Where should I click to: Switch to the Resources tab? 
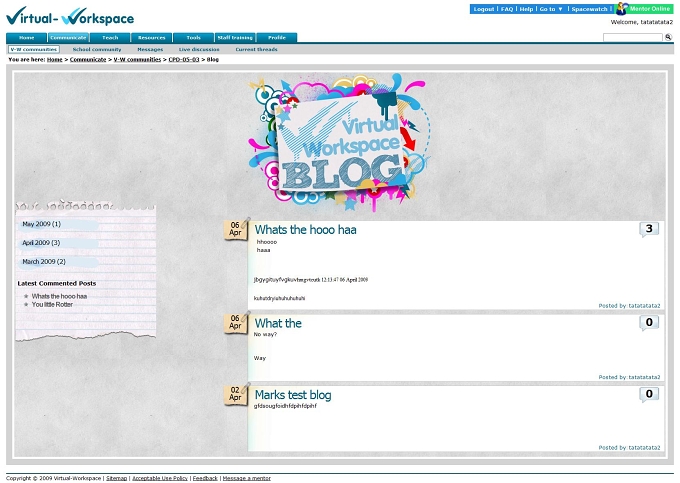coord(151,38)
